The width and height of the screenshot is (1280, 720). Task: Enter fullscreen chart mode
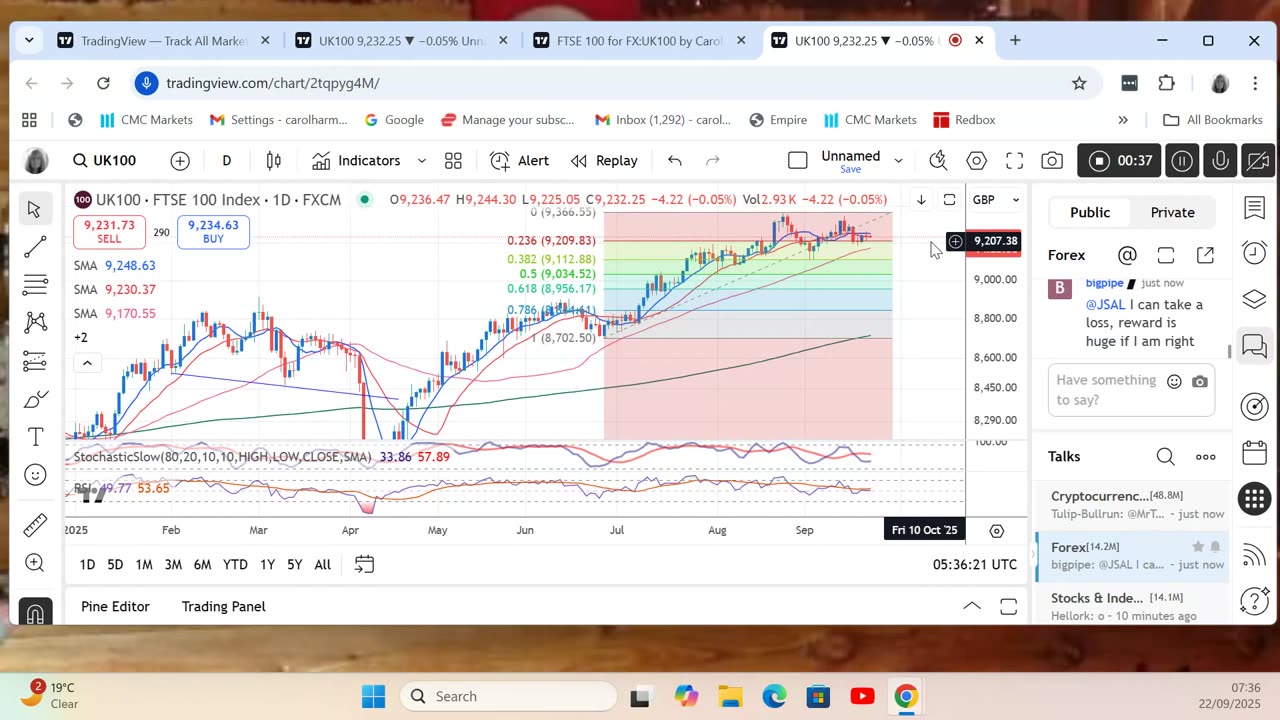point(1014,161)
